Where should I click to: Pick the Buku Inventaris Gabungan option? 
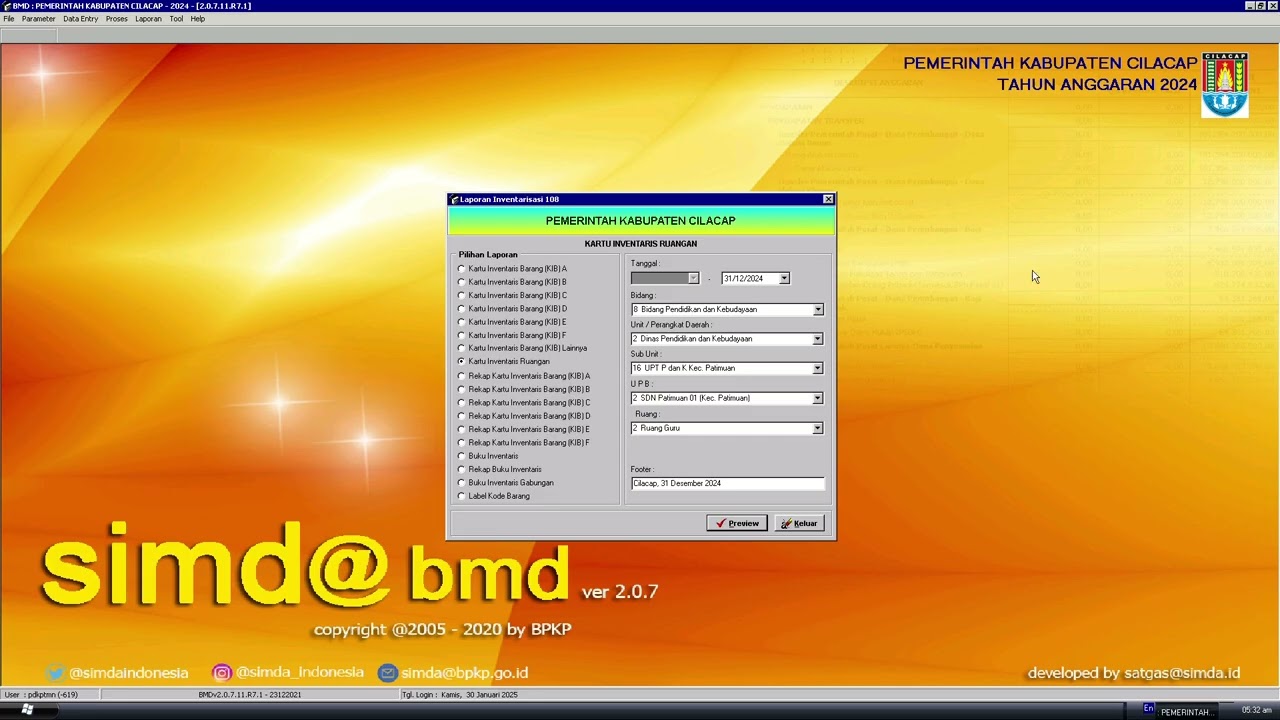pyautogui.click(x=506, y=482)
